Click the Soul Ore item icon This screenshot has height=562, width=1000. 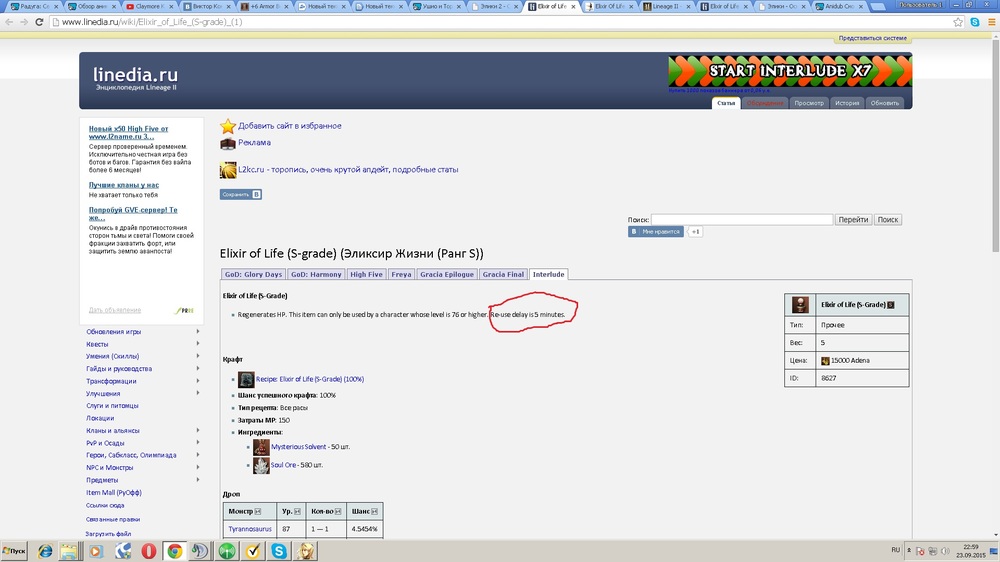261,465
